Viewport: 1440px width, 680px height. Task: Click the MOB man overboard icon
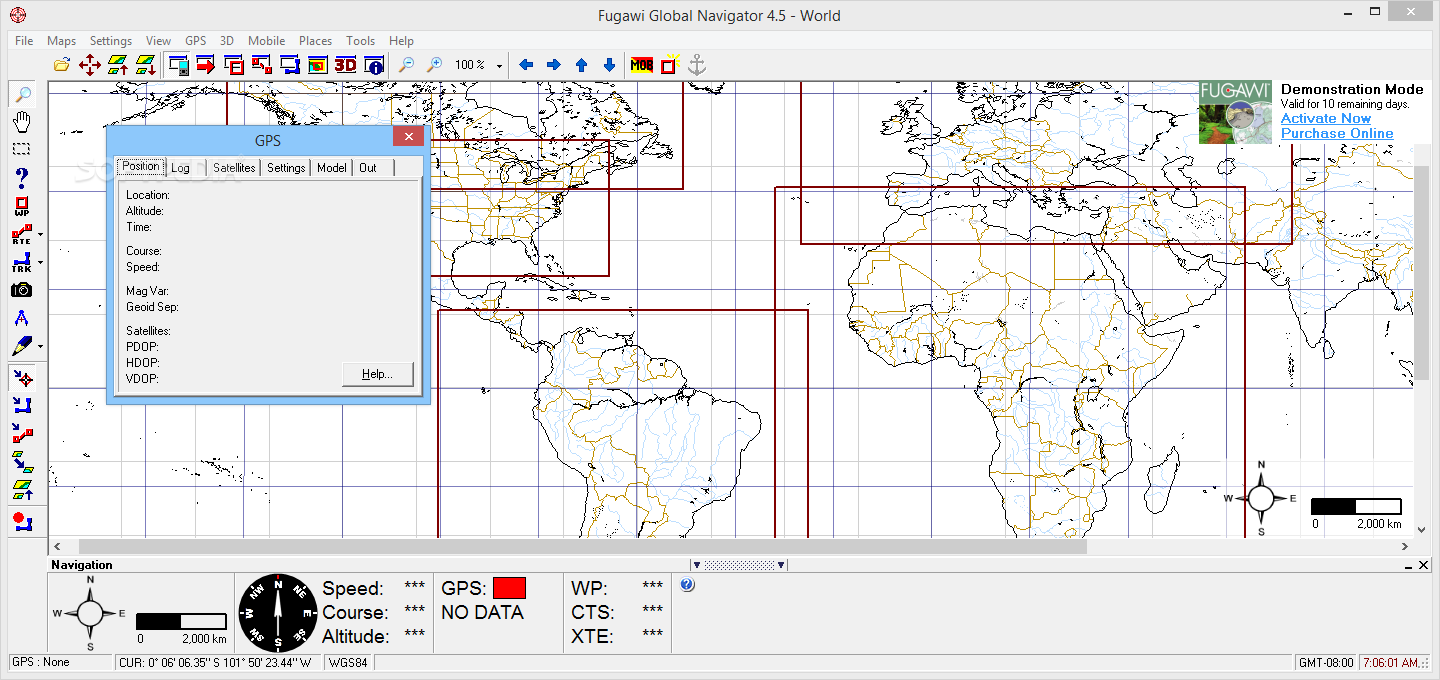641,65
